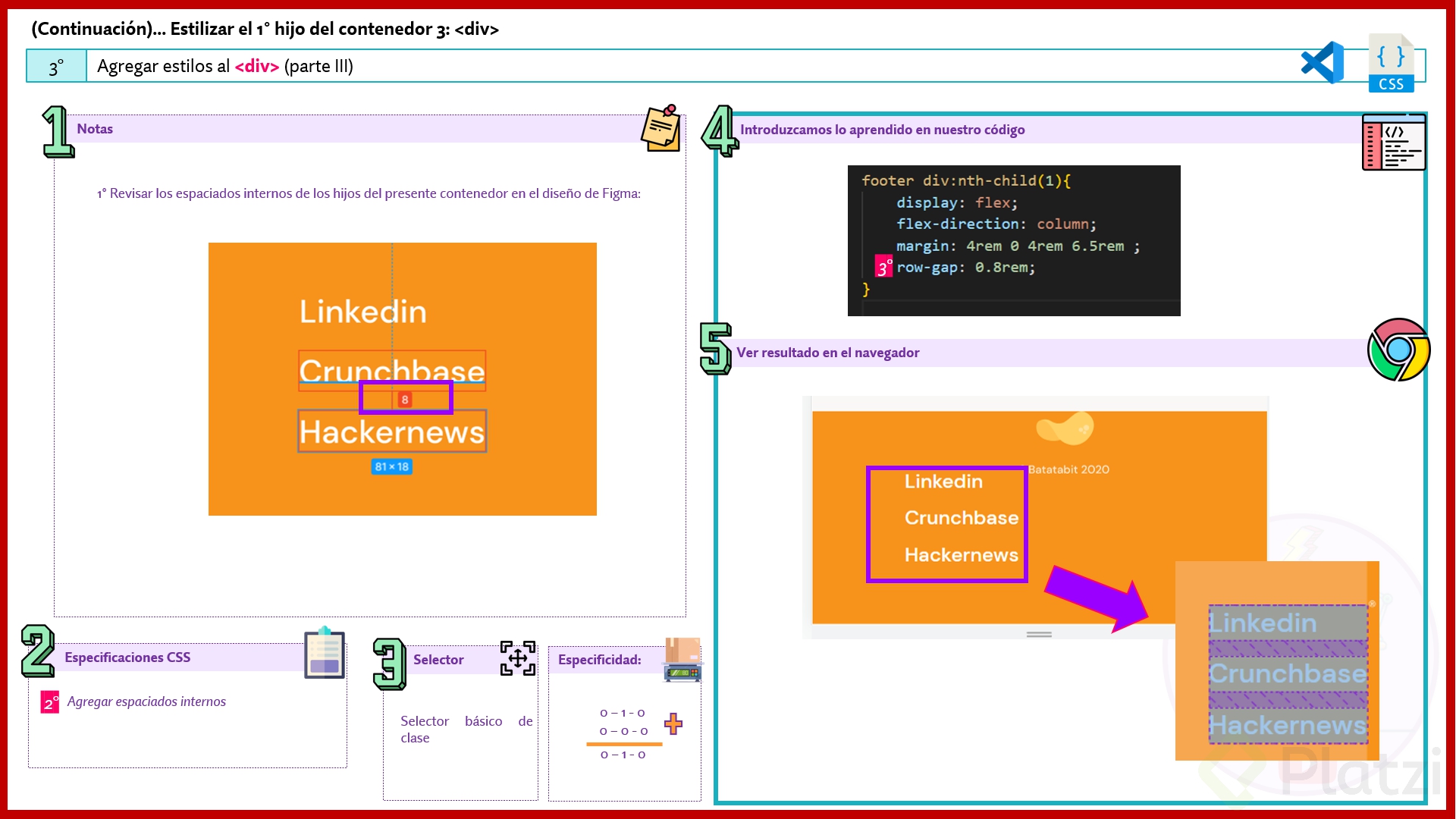Screen dimensions: 1456x819
Task: Click the zoomed inspector preview image
Action: click(1277, 661)
